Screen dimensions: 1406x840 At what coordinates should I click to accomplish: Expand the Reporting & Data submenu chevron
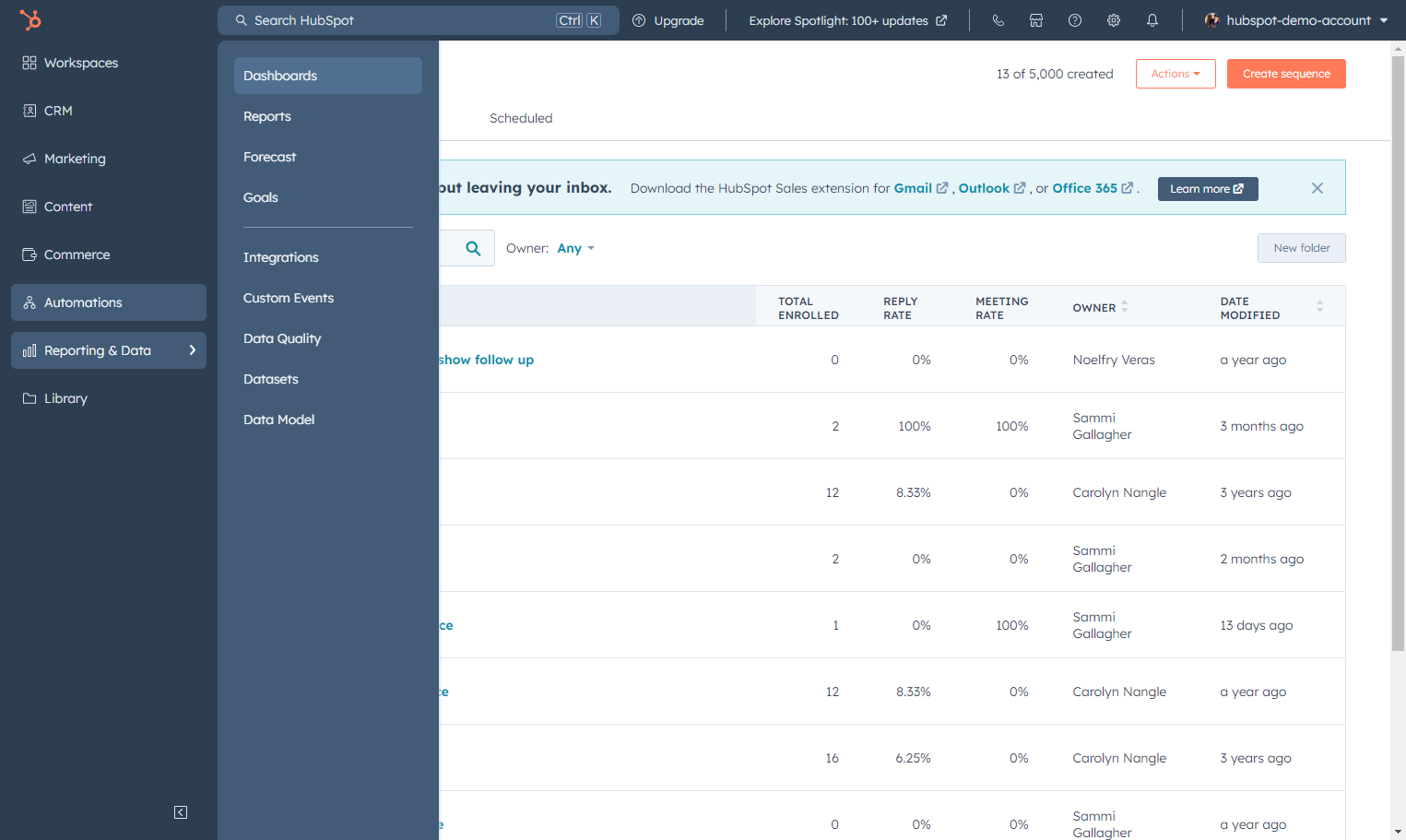pos(193,350)
